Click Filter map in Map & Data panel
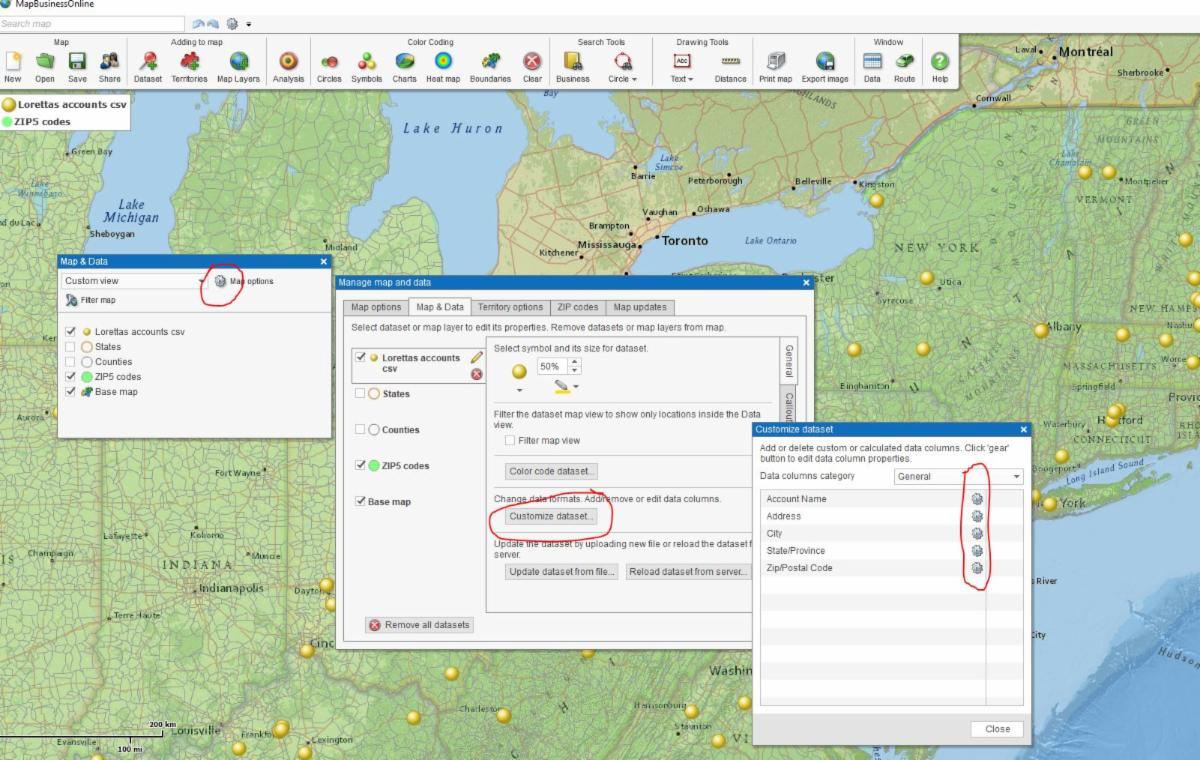This screenshot has height=760, width=1200. 91,300
